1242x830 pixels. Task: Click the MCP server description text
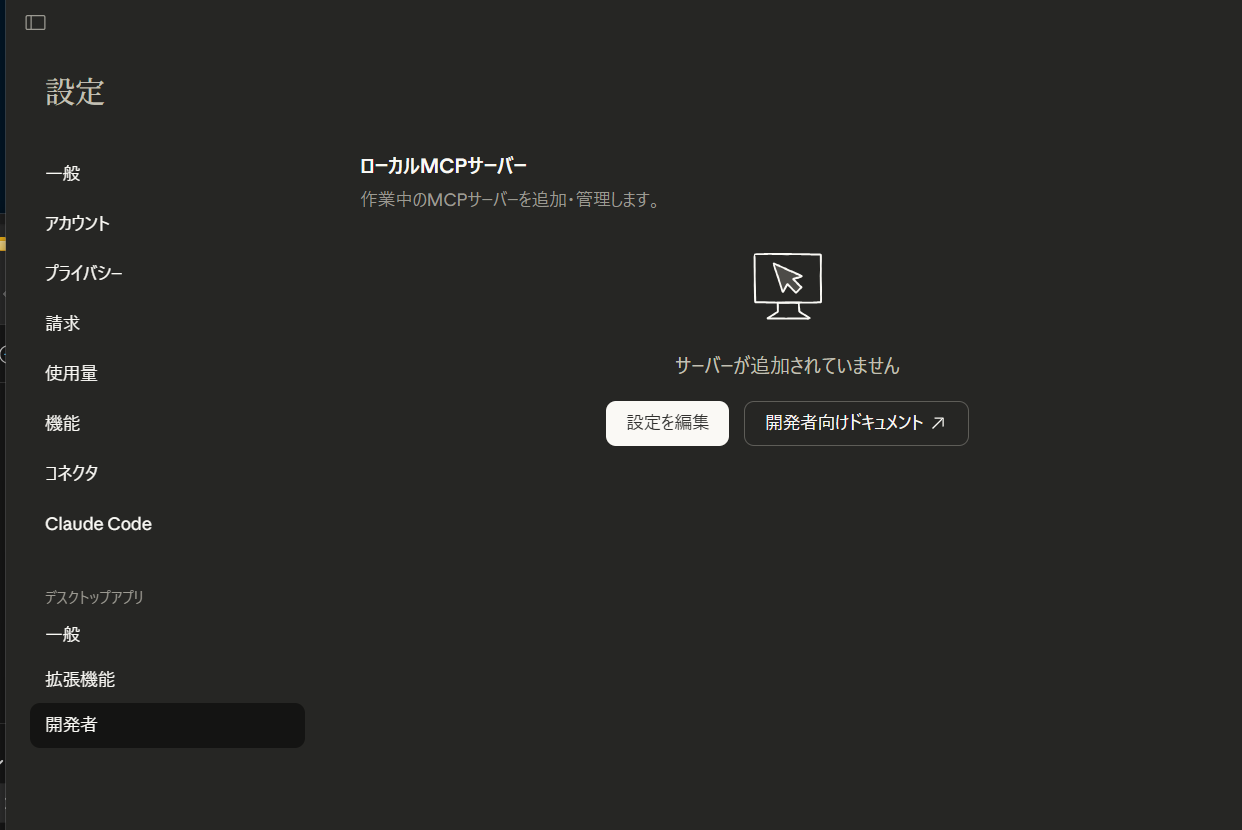510,200
